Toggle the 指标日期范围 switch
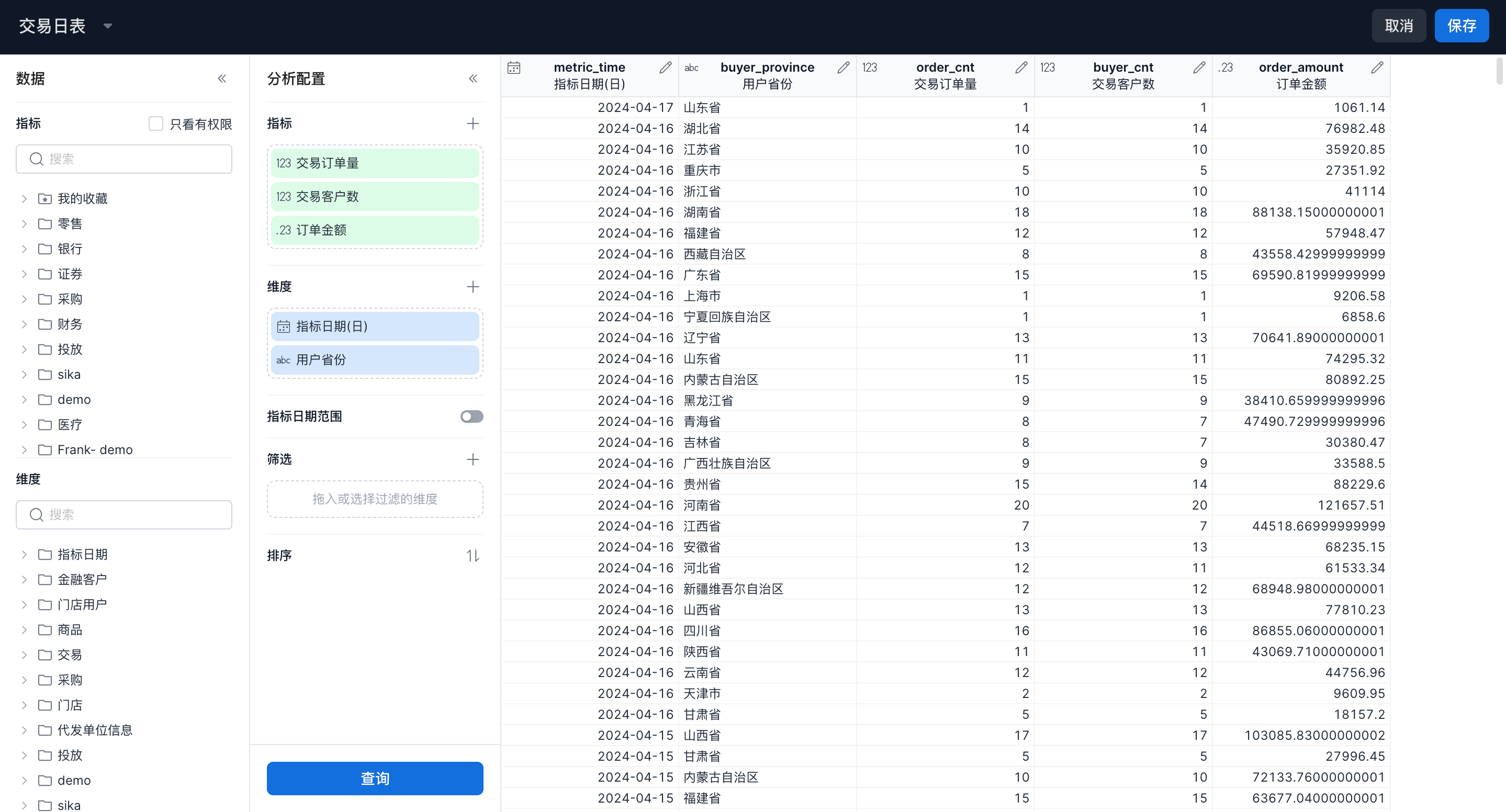Image resolution: width=1506 pixels, height=812 pixels. [x=471, y=416]
